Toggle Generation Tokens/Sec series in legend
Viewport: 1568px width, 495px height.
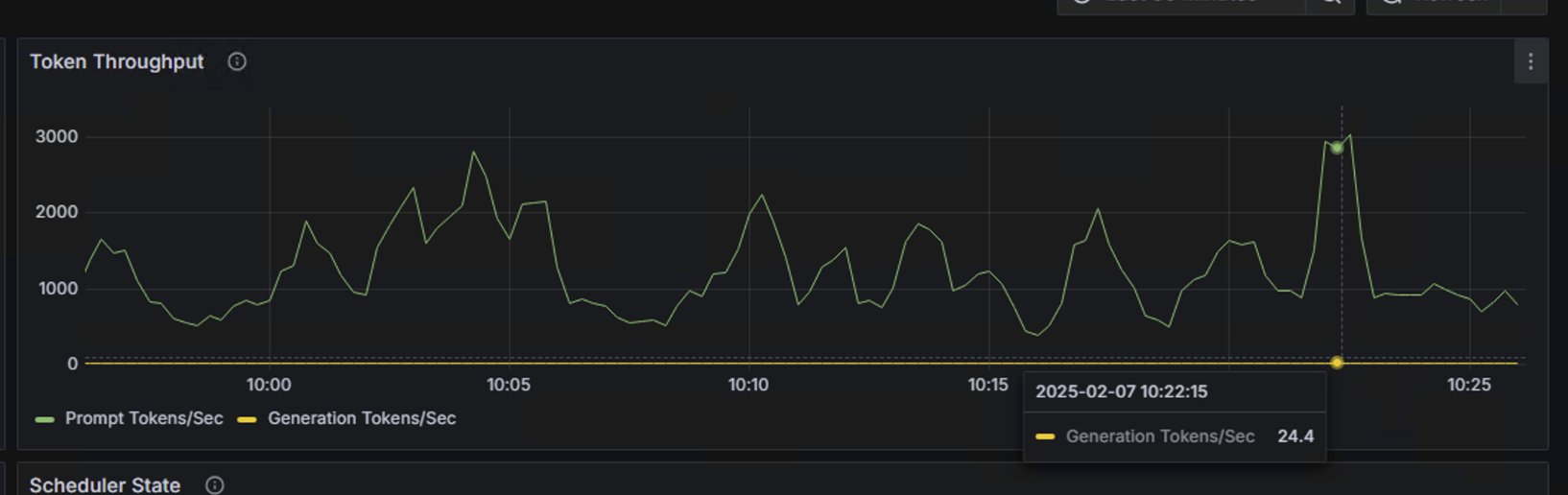362,418
